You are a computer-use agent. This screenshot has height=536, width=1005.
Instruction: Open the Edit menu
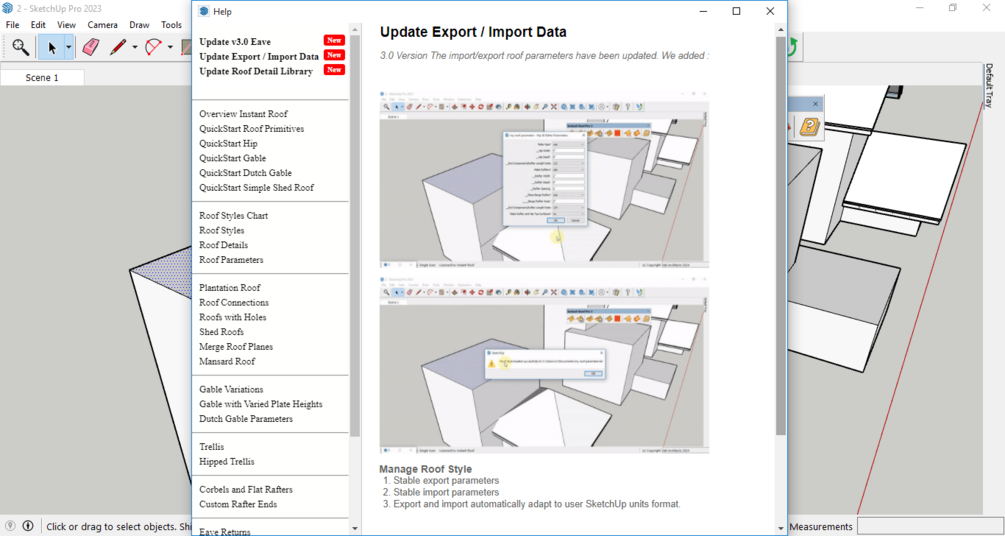[x=38, y=25]
